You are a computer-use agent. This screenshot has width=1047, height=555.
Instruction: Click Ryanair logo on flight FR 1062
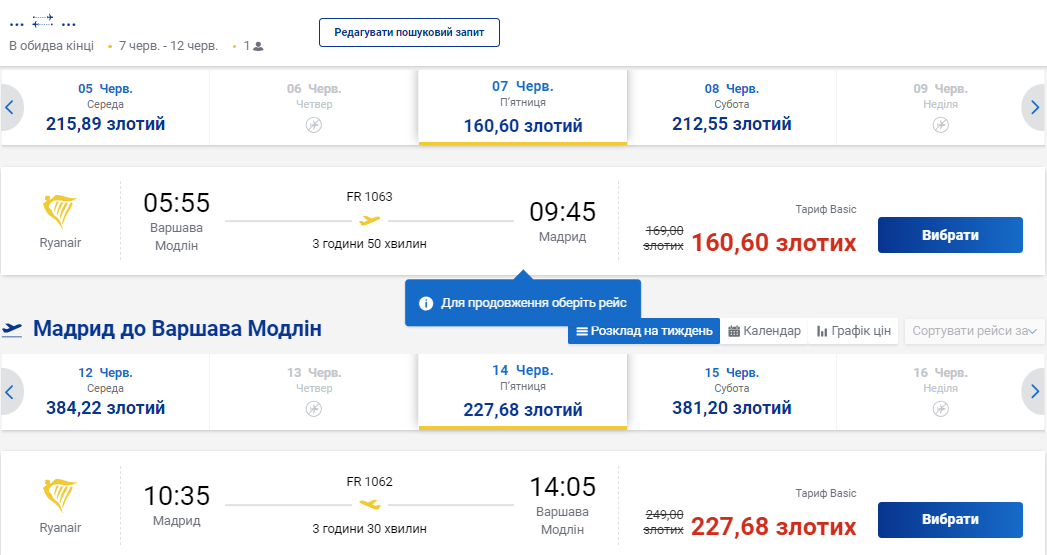pos(60,496)
